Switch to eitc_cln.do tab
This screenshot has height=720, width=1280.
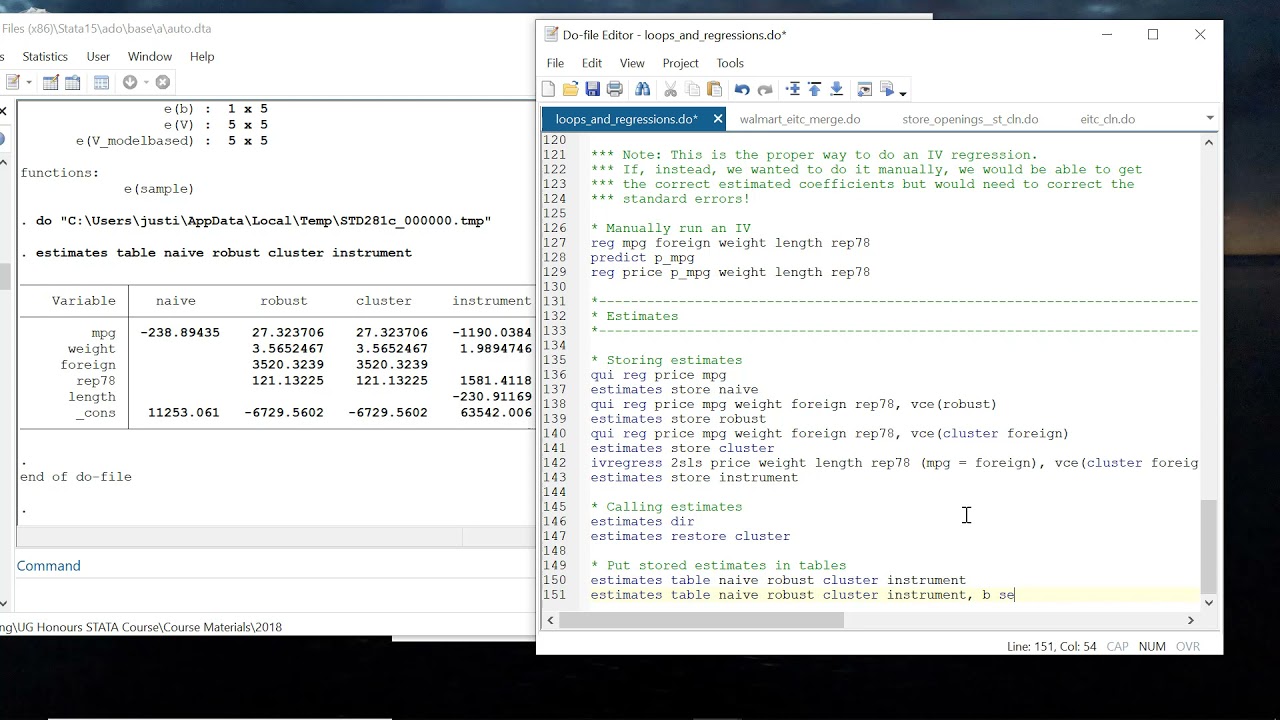tap(1107, 119)
